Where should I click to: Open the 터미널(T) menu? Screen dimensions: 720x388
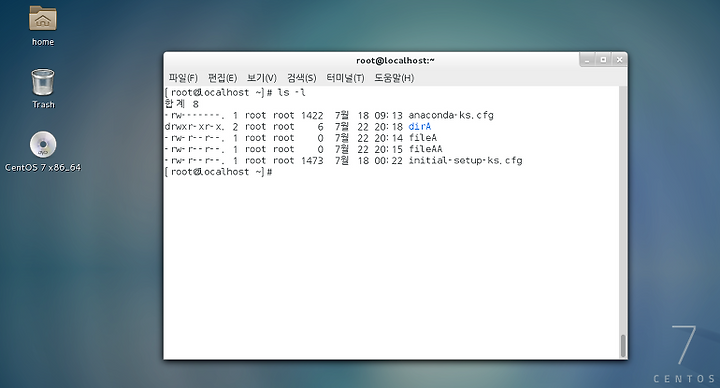(345, 78)
